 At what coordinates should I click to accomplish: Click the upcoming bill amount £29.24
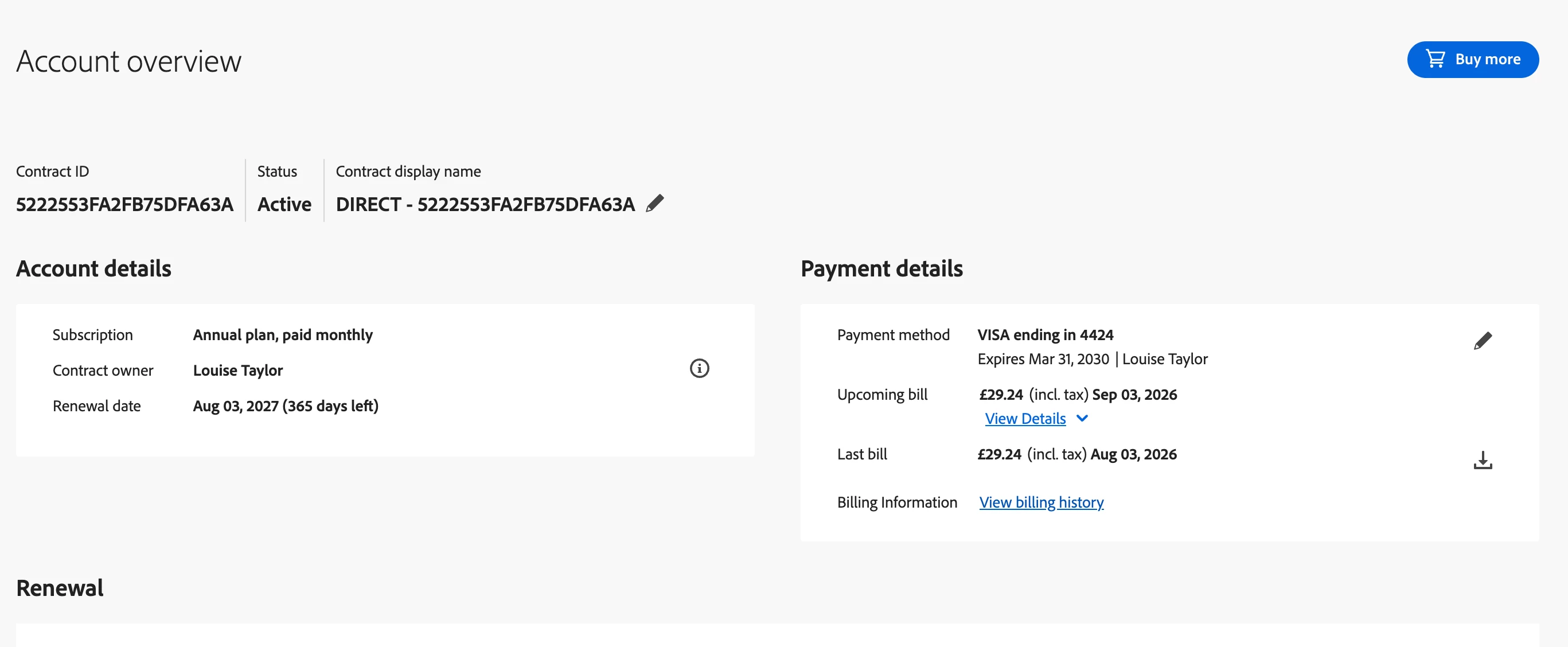(x=1001, y=395)
